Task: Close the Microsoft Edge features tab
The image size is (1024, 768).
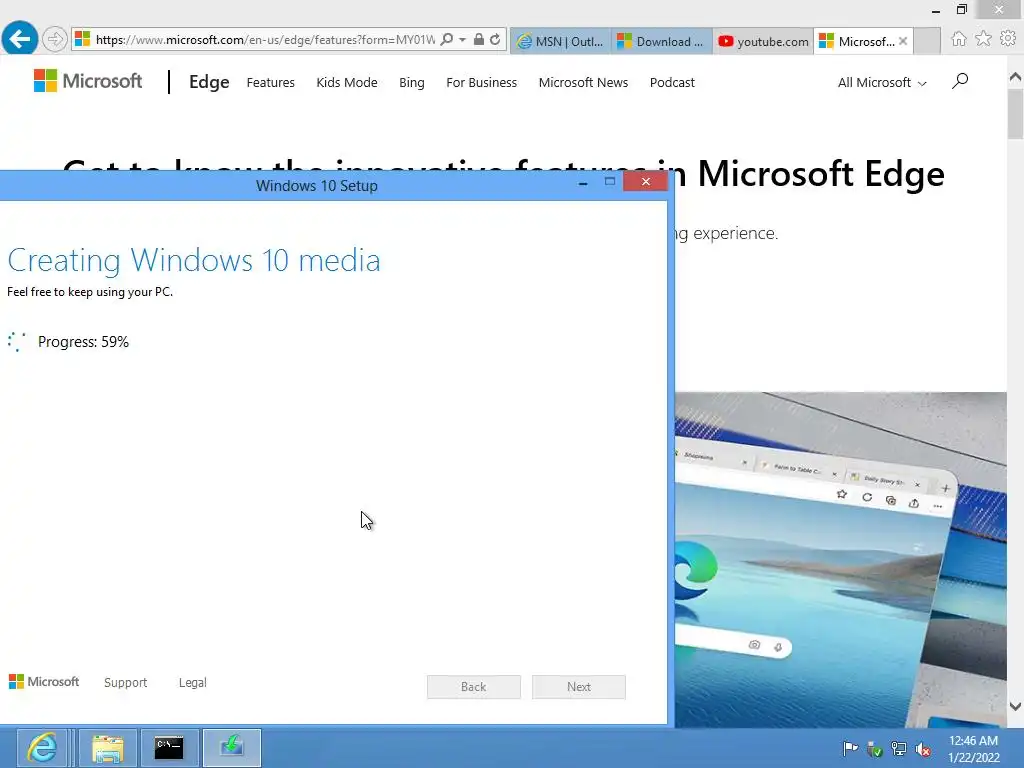Action: [903, 41]
